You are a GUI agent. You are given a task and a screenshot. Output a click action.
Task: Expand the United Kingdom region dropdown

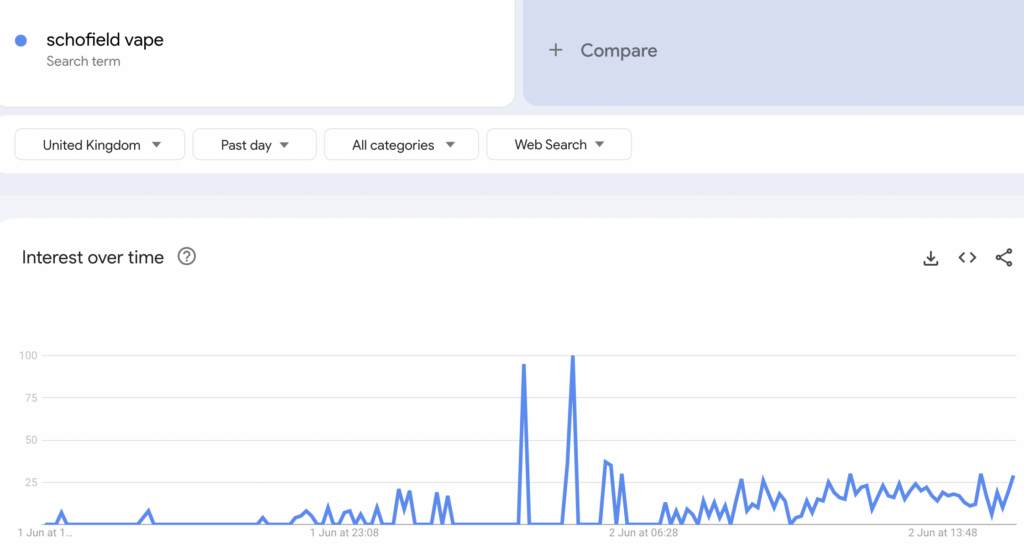click(x=100, y=145)
